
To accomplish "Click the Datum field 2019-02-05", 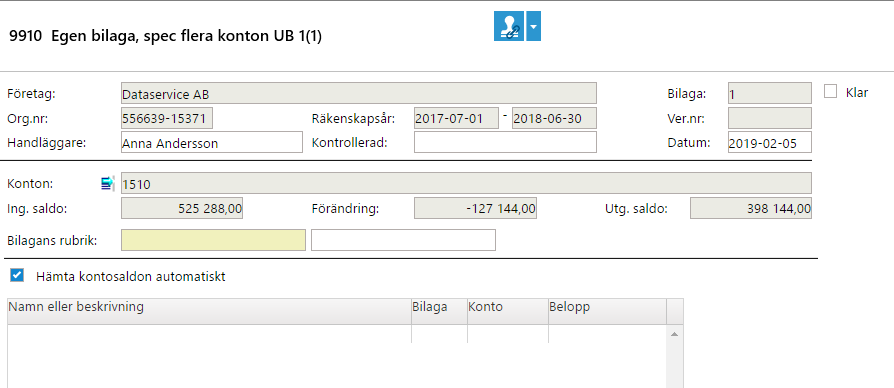I will click(x=770, y=142).
